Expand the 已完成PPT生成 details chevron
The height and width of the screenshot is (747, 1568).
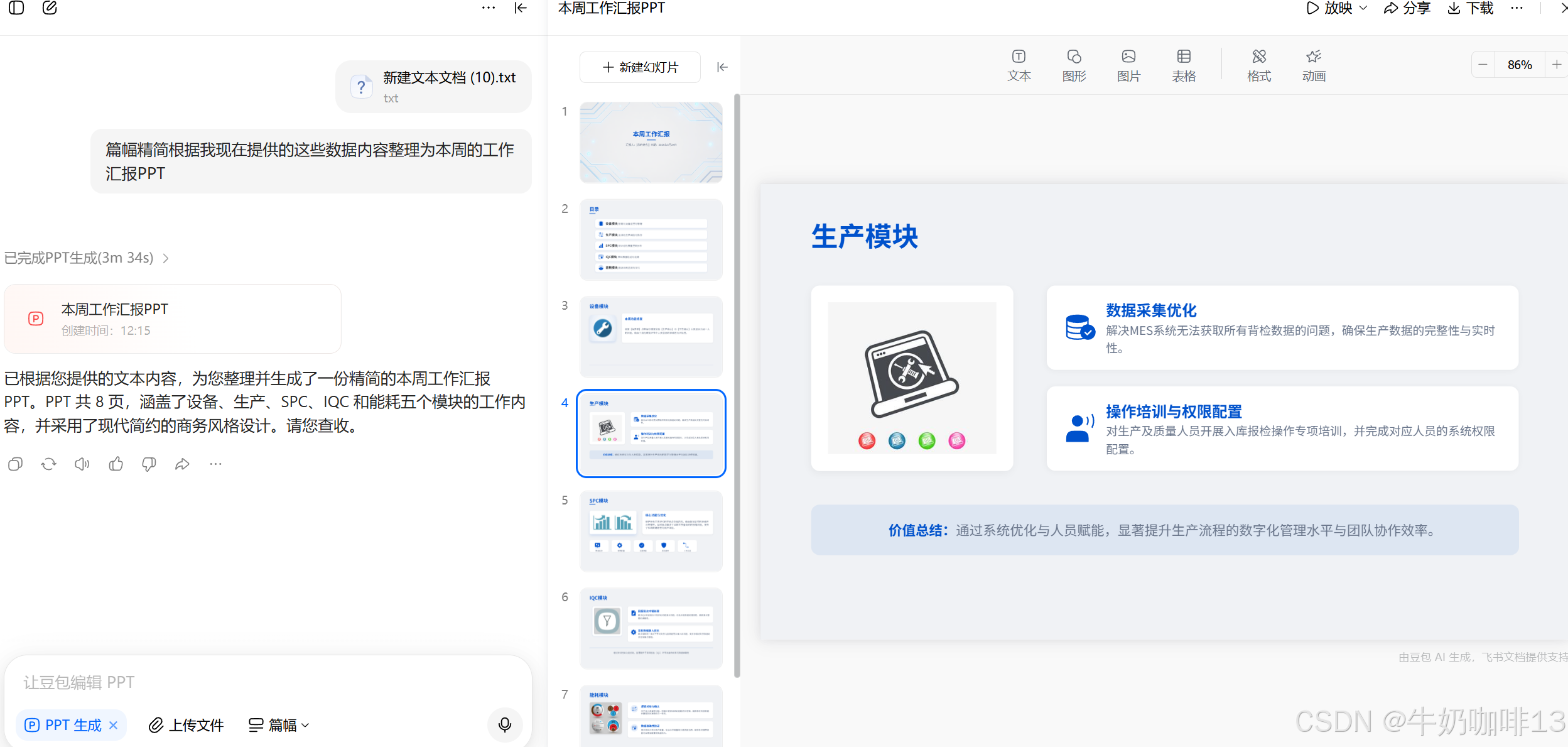click(166, 258)
